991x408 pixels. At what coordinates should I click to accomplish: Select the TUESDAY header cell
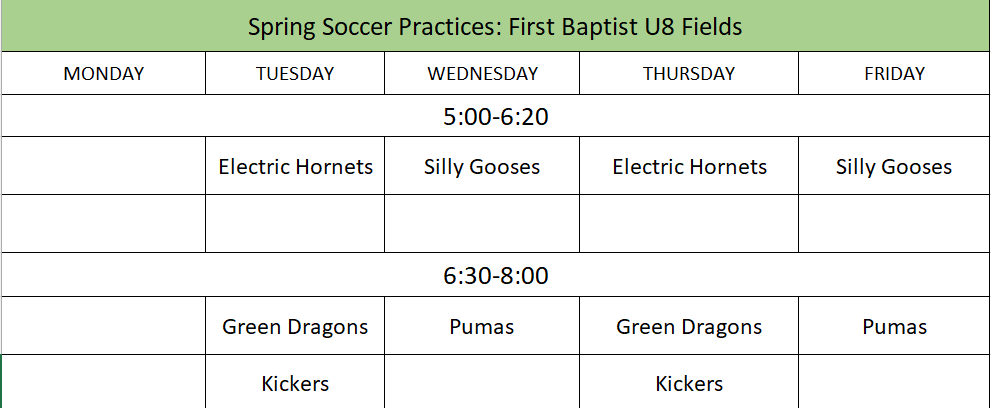click(x=295, y=74)
